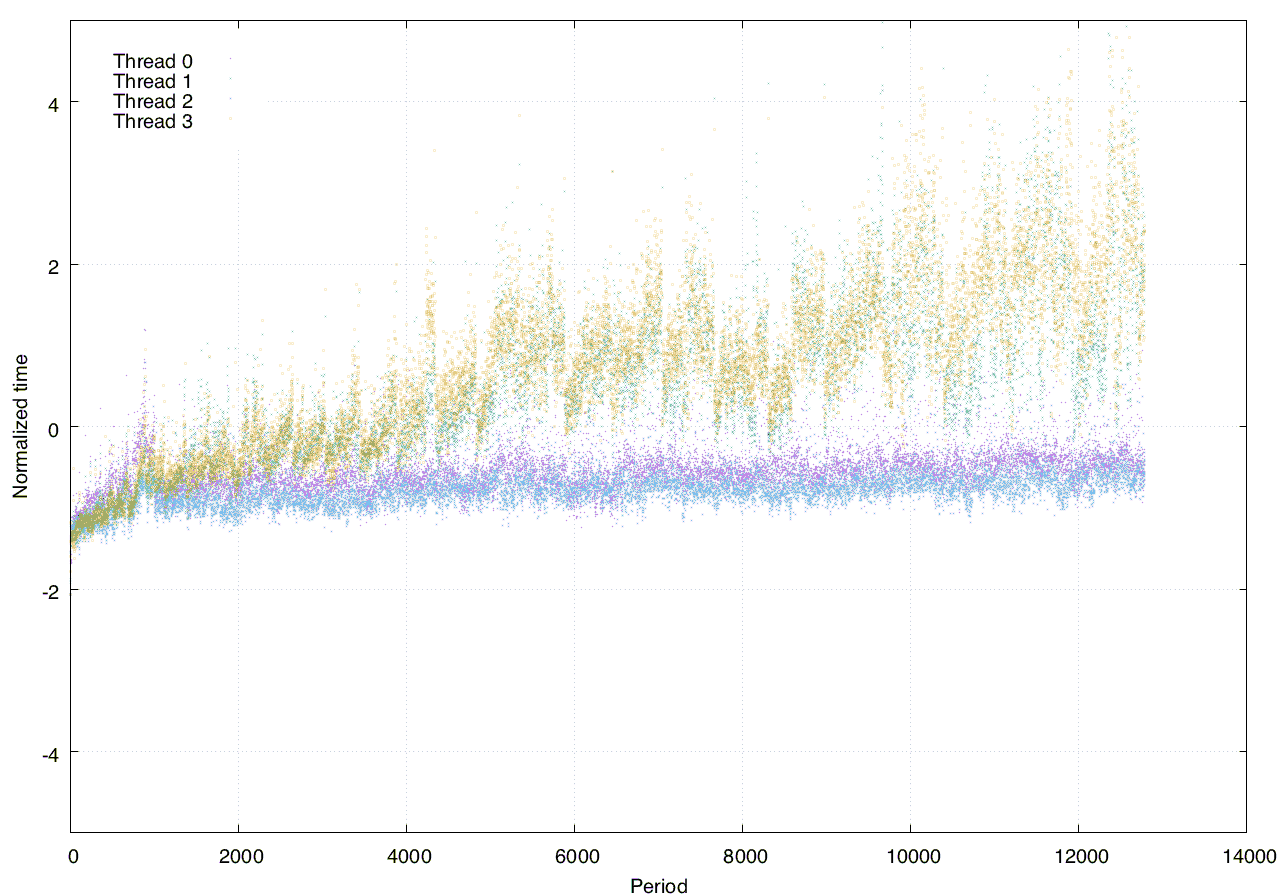Click the 'Normalized time' y-axis label
Screen dimensions: 1280x896
tap(20, 427)
